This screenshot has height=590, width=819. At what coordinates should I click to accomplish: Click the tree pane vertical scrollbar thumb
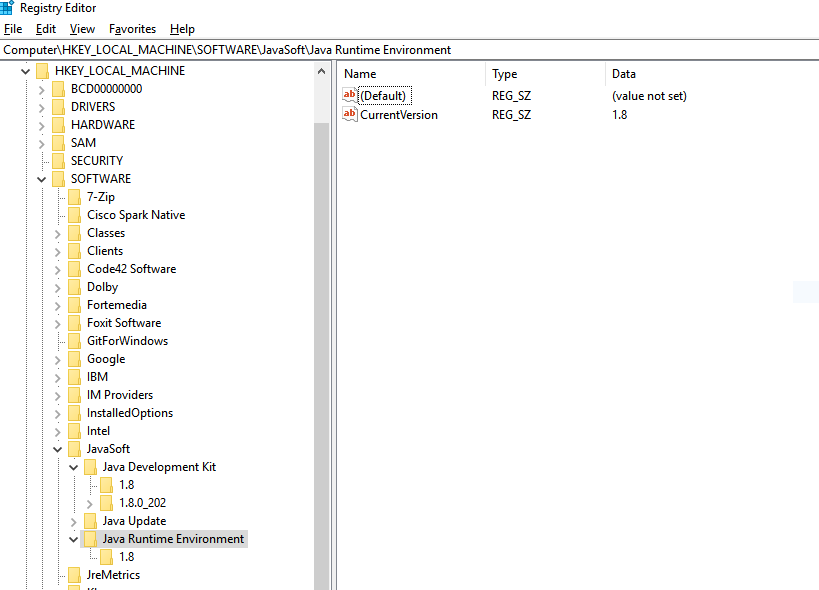click(x=322, y=357)
